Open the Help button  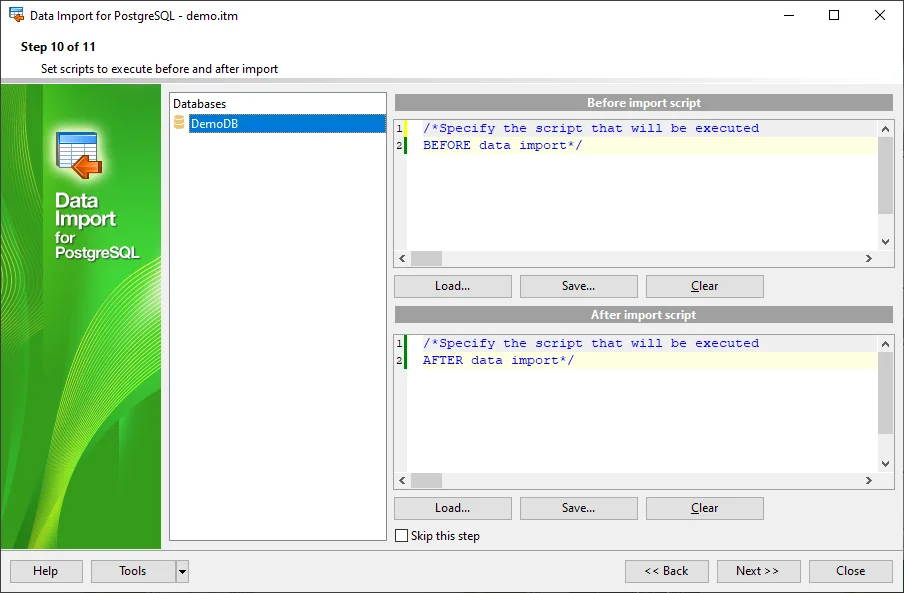[45, 571]
